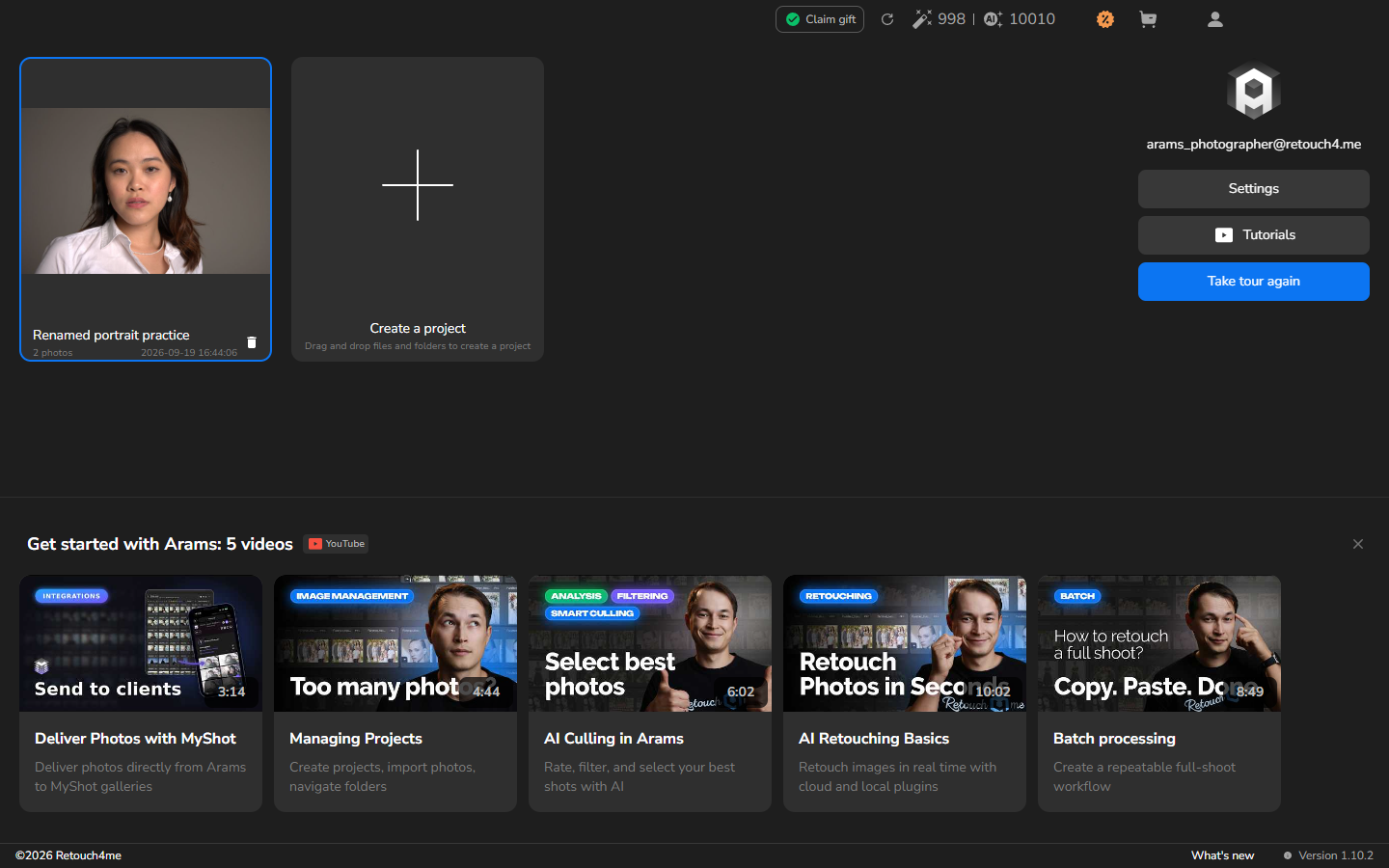
Task: Open Tutorials
Action: click(x=1254, y=235)
